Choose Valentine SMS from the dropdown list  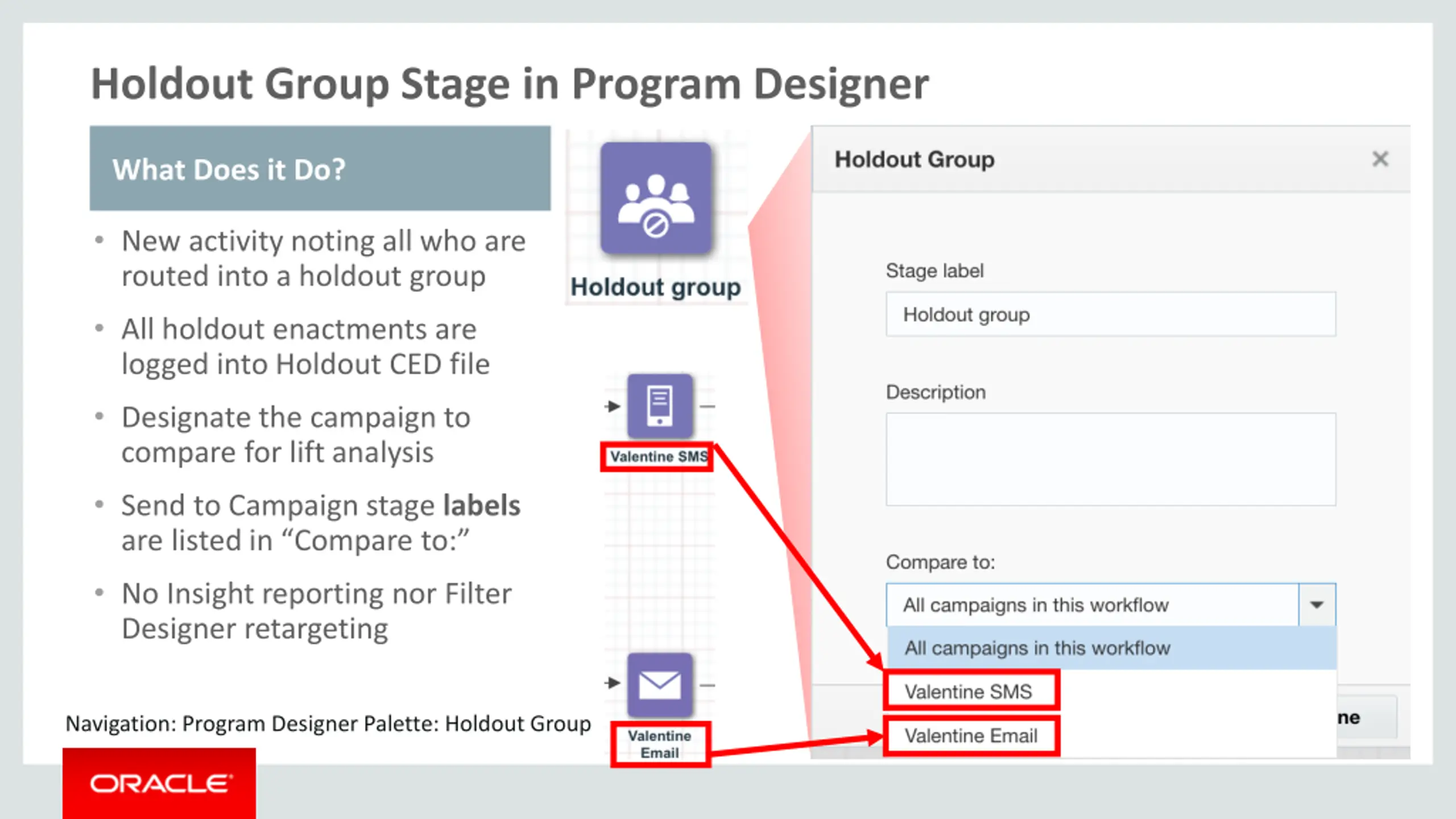point(971,691)
